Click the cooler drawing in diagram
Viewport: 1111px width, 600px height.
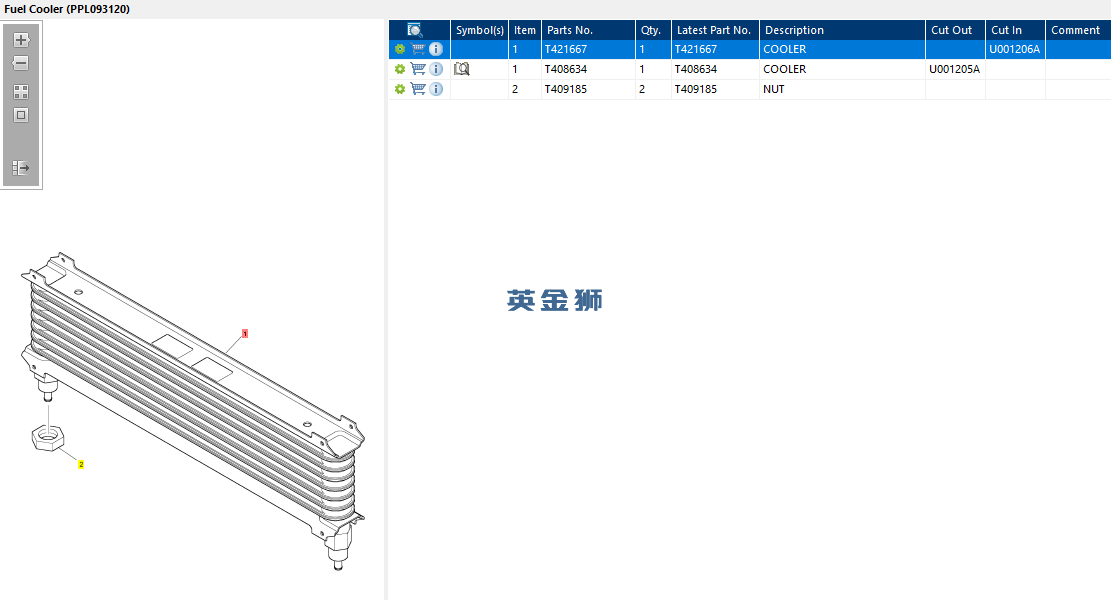[193, 411]
